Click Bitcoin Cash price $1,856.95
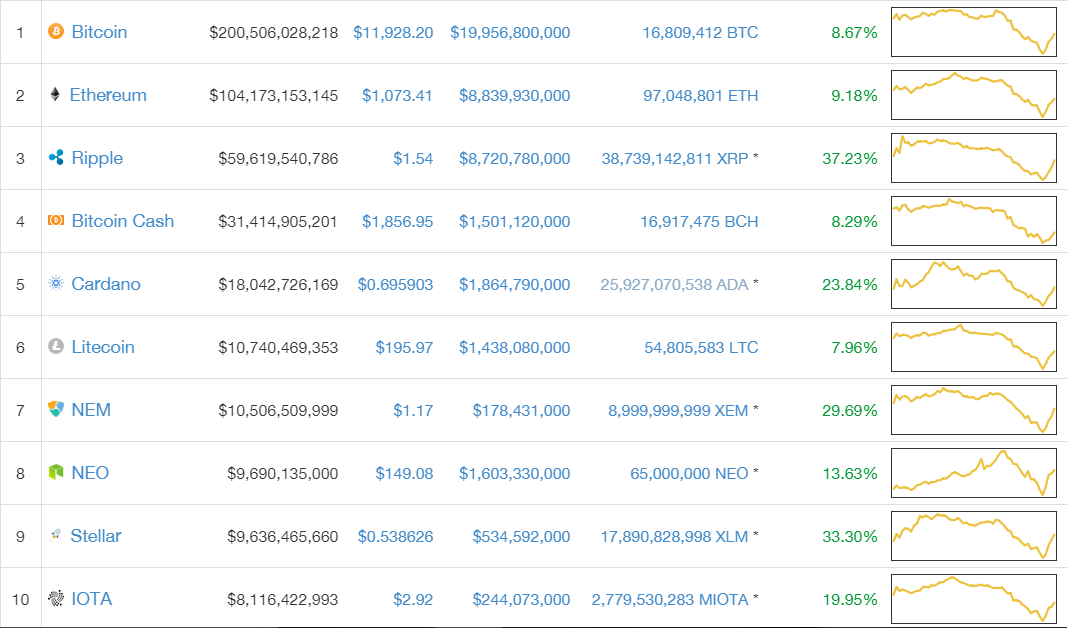The image size is (1067, 628). click(x=397, y=222)
